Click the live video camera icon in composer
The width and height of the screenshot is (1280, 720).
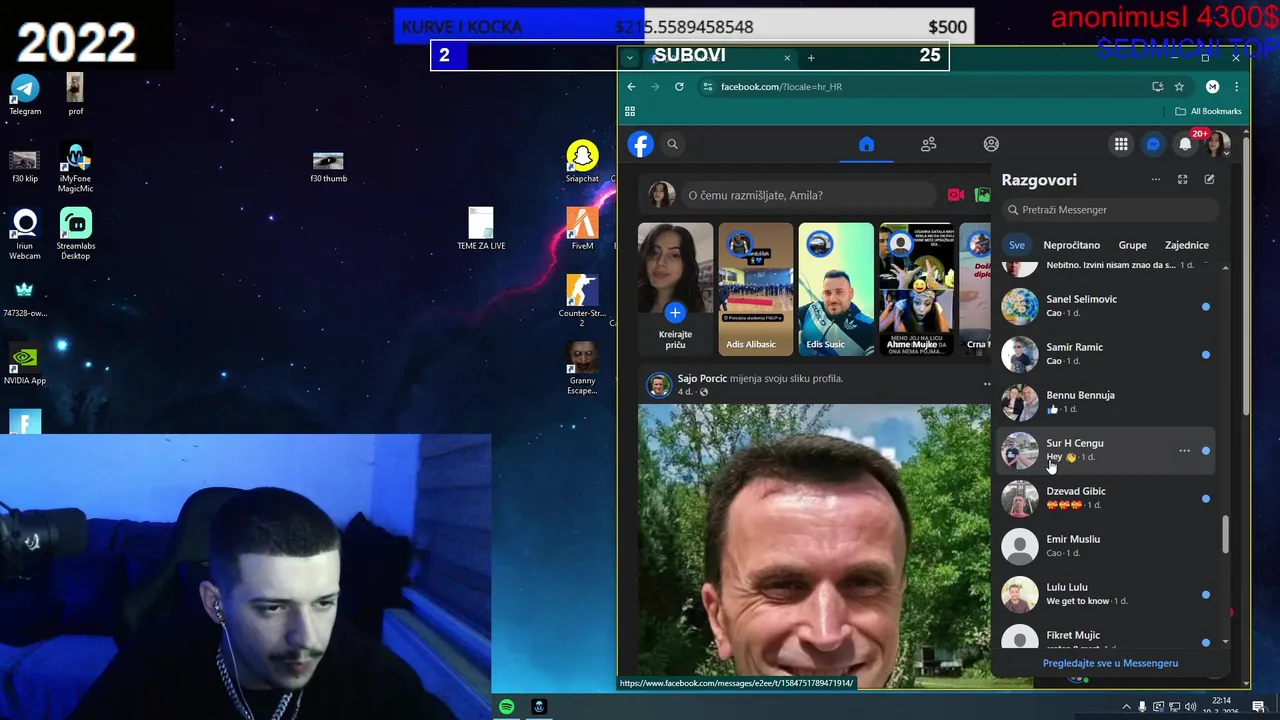956,195
